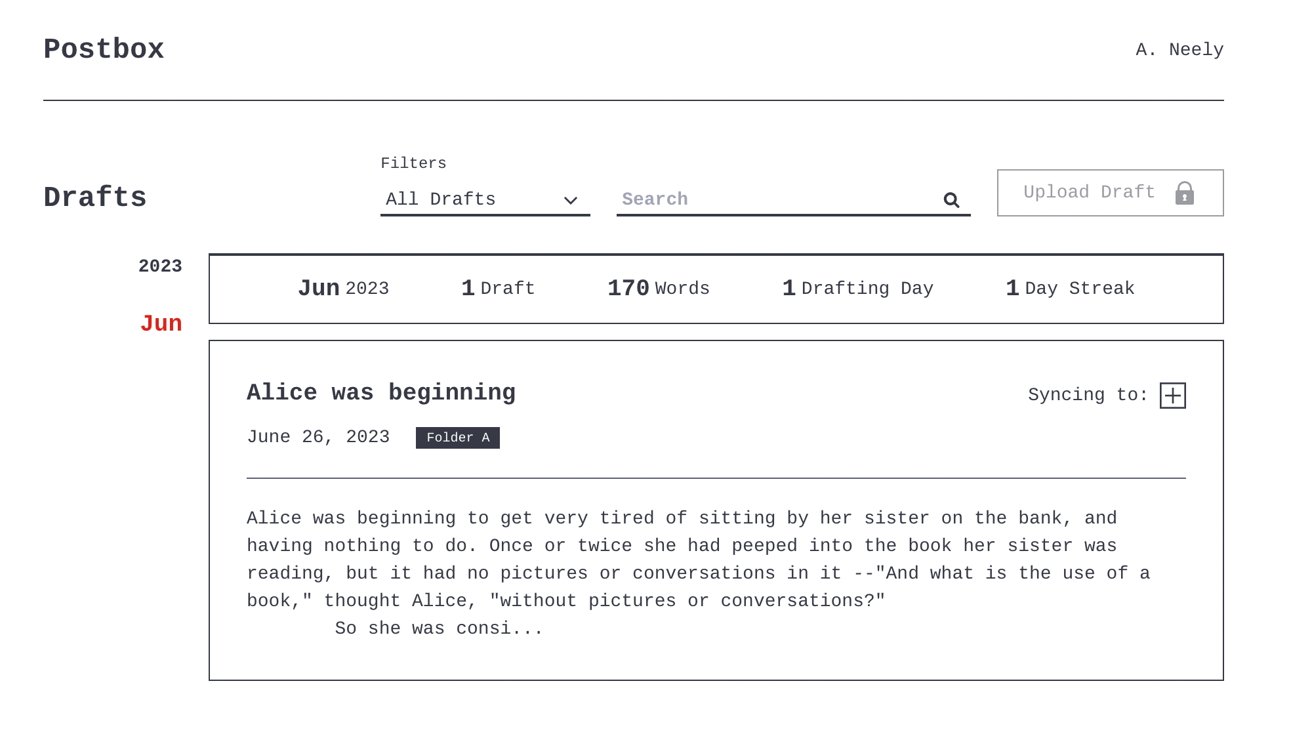Select the Jun month timeline marker
This screenshot has height=738, width=1312.
[x=161, y=323]
